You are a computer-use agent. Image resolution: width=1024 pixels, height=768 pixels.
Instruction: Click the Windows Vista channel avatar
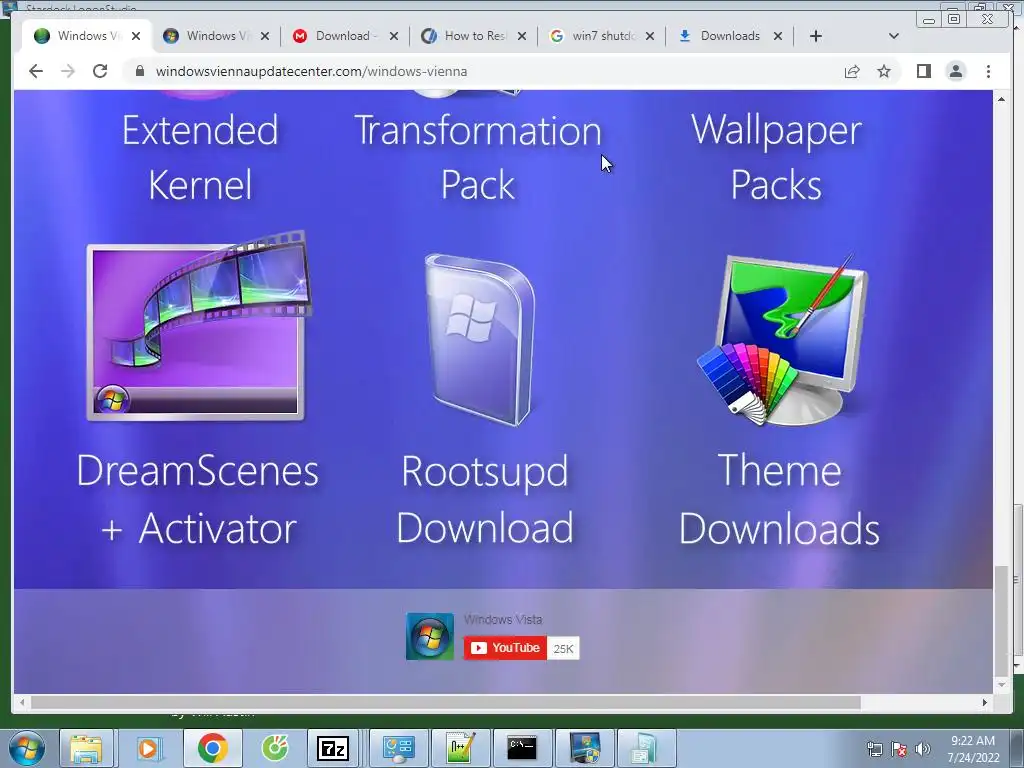click(x=430, y=636)
